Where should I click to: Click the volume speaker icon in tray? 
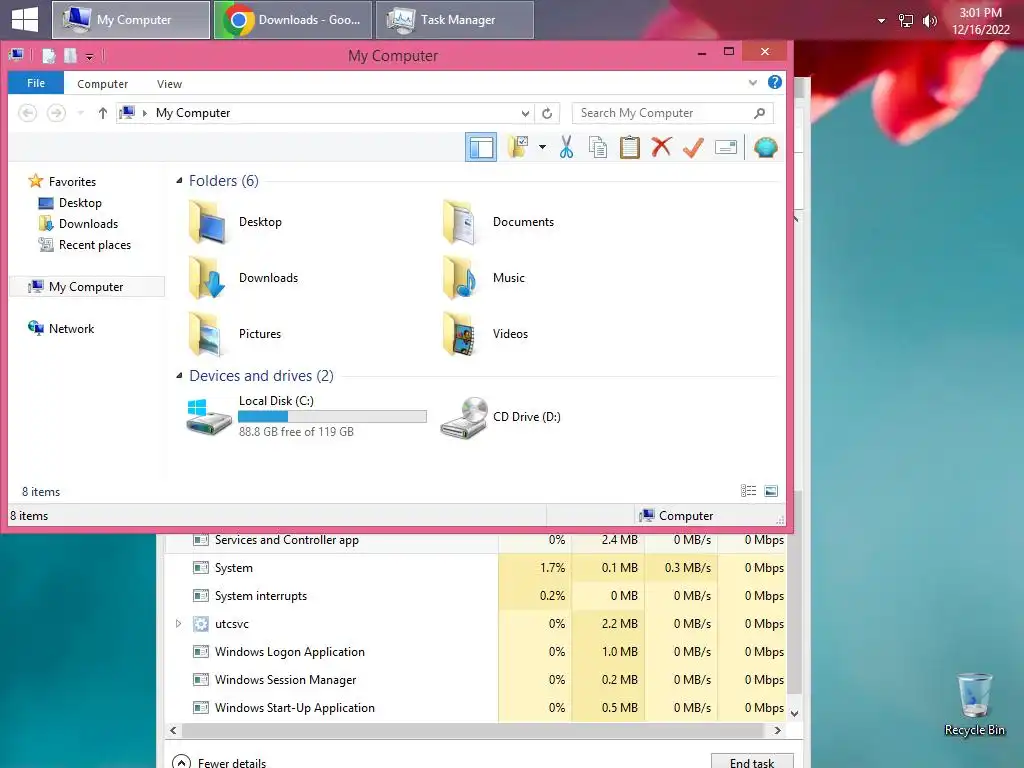point(929,21)
